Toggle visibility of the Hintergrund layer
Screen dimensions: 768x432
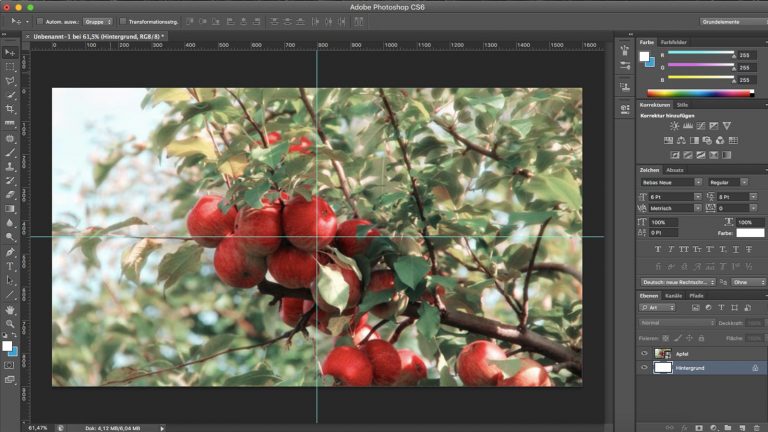(644, 368)
